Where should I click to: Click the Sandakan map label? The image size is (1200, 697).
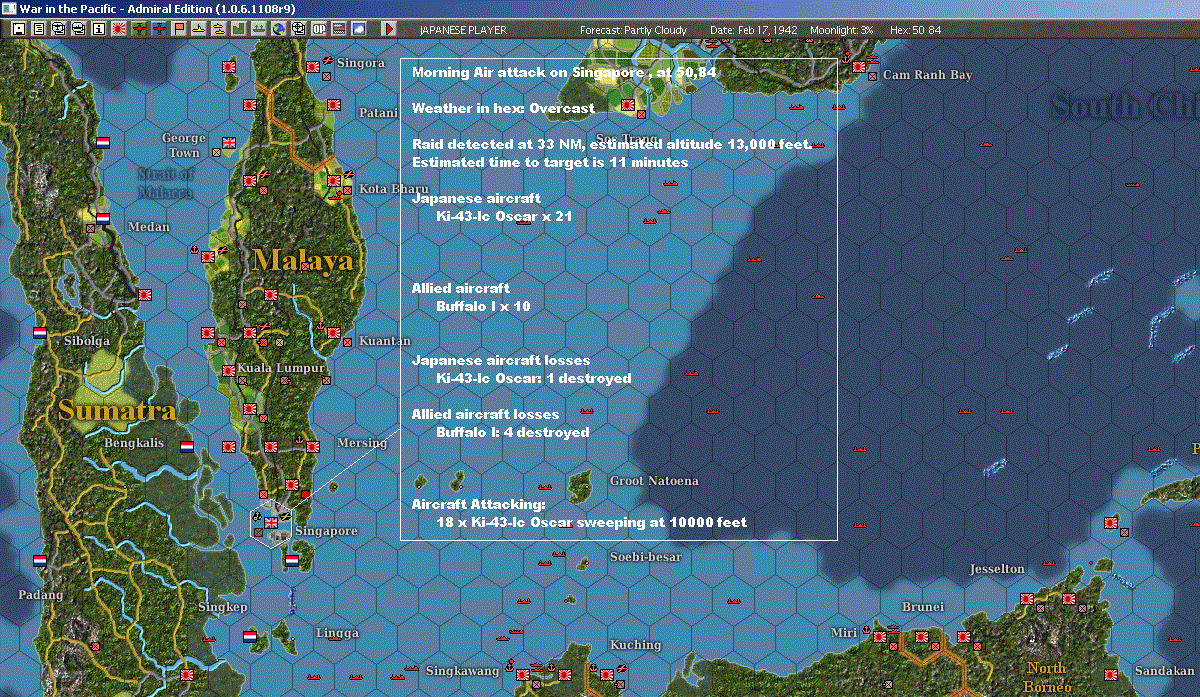[1163, 670]
